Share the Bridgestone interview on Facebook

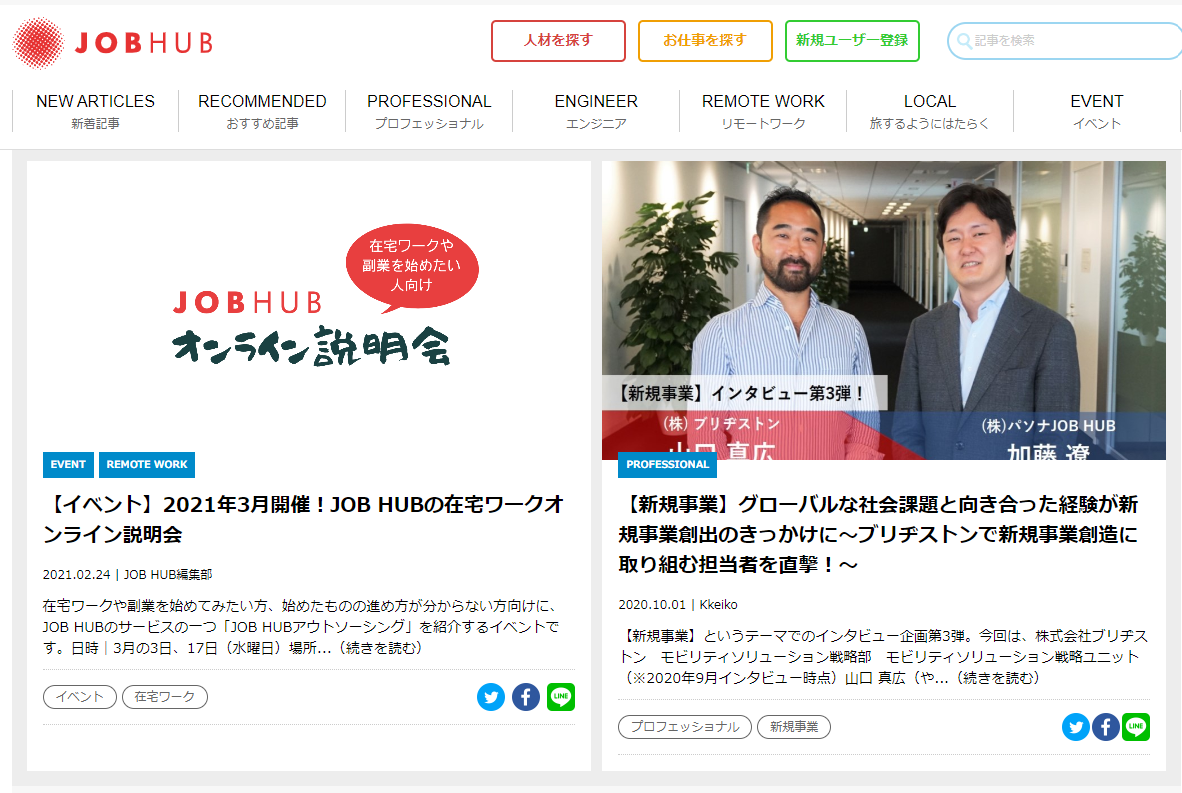(x=1106, y=727)
